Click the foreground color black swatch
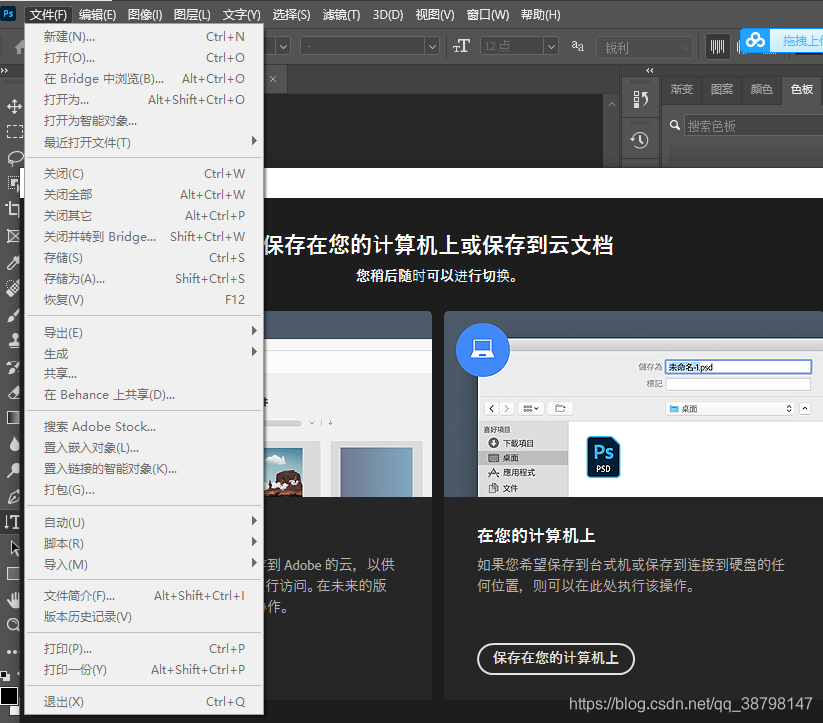The image size is (823, 723). (x=8, y=696)
